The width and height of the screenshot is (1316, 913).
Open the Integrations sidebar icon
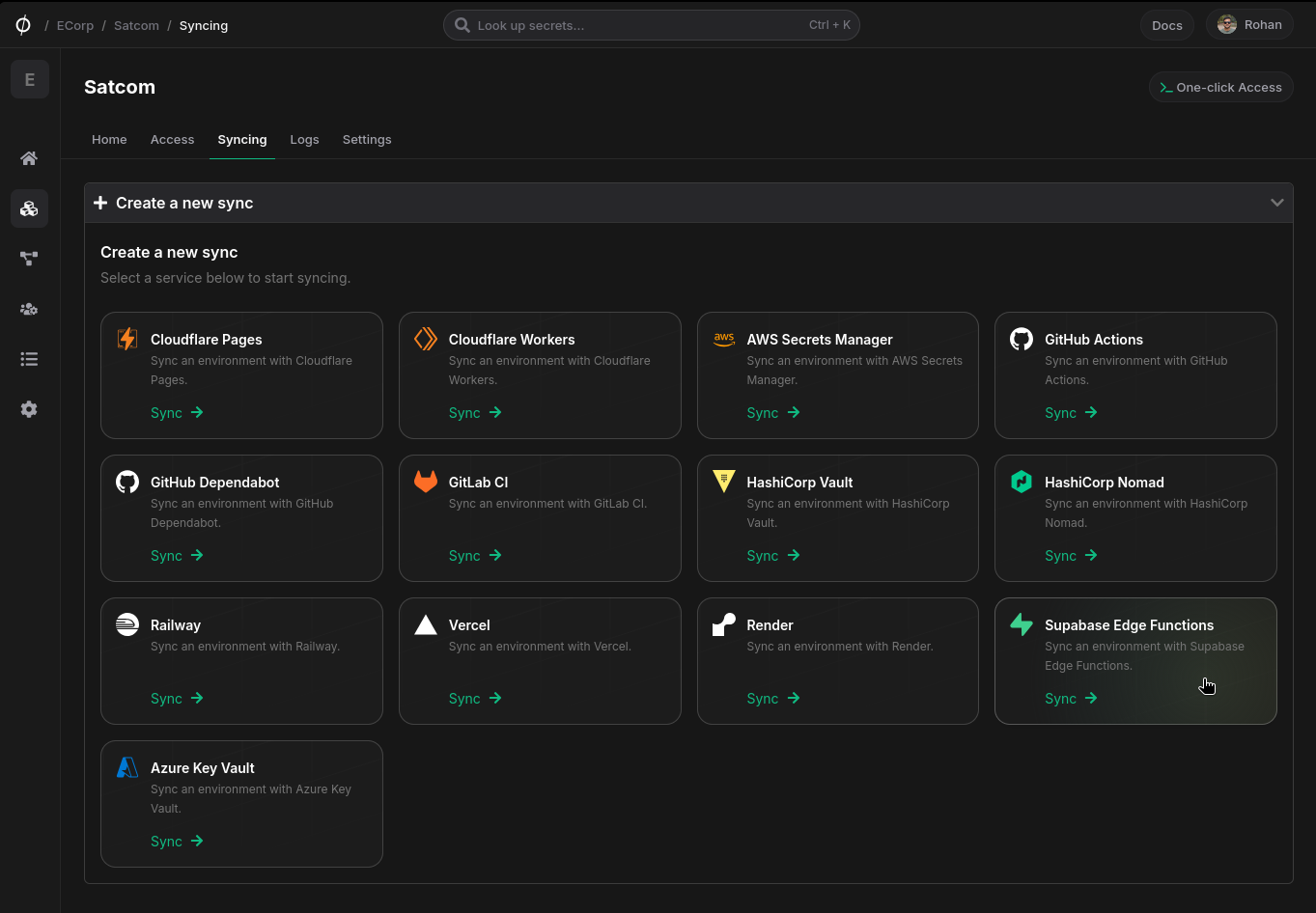point(29,259)
